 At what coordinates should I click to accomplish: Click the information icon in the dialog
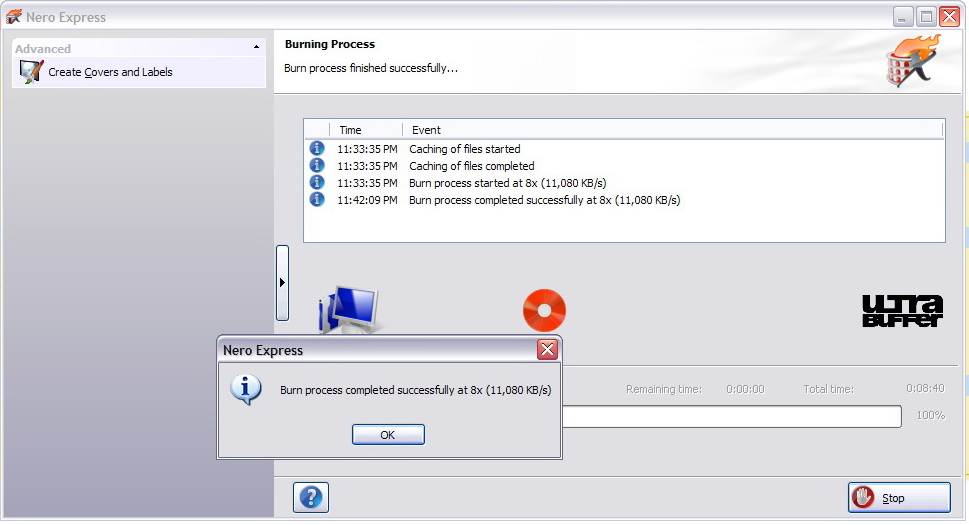coord(246,390)
